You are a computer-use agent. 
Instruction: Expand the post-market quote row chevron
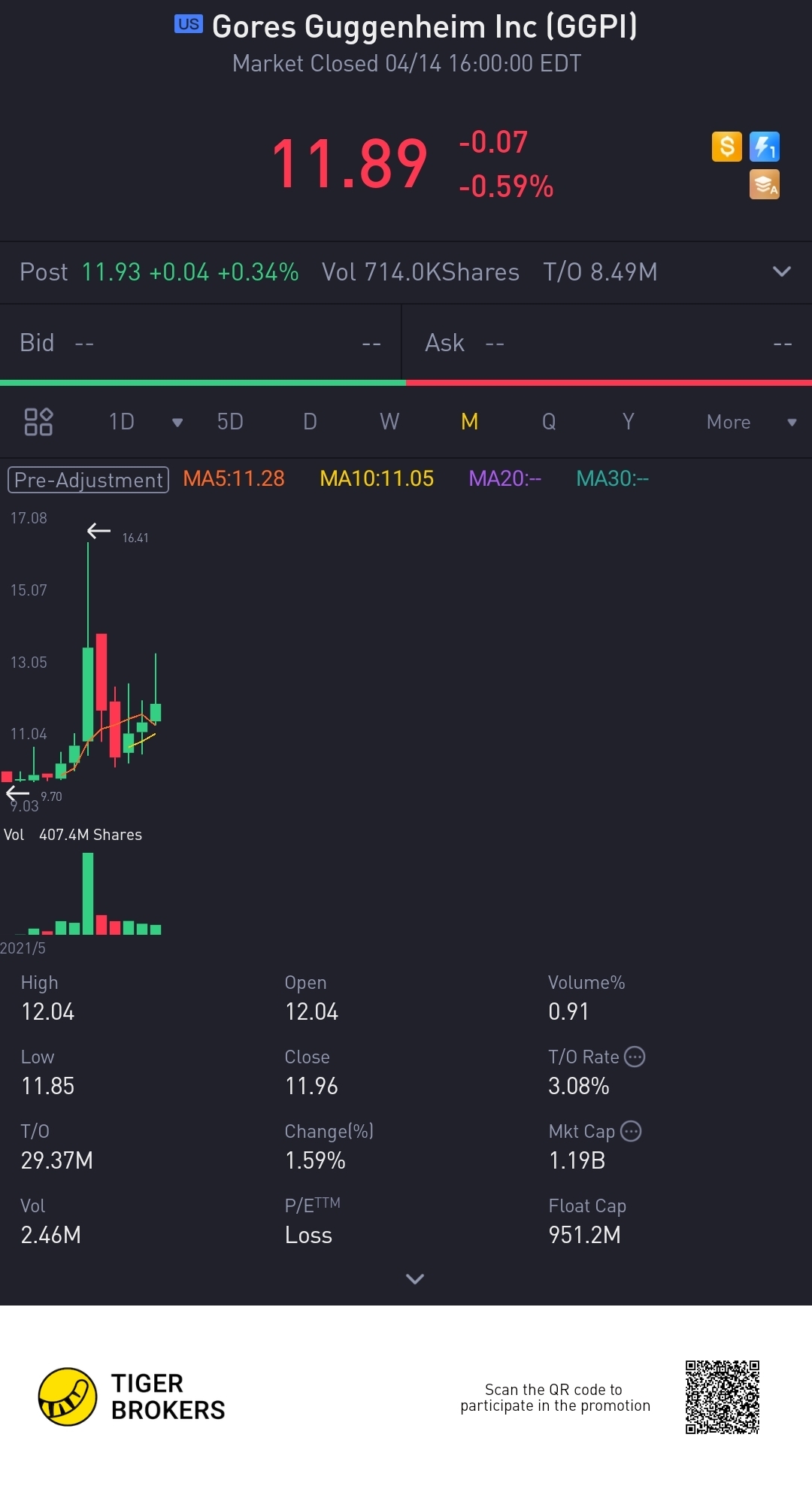(x=782, y=271)
